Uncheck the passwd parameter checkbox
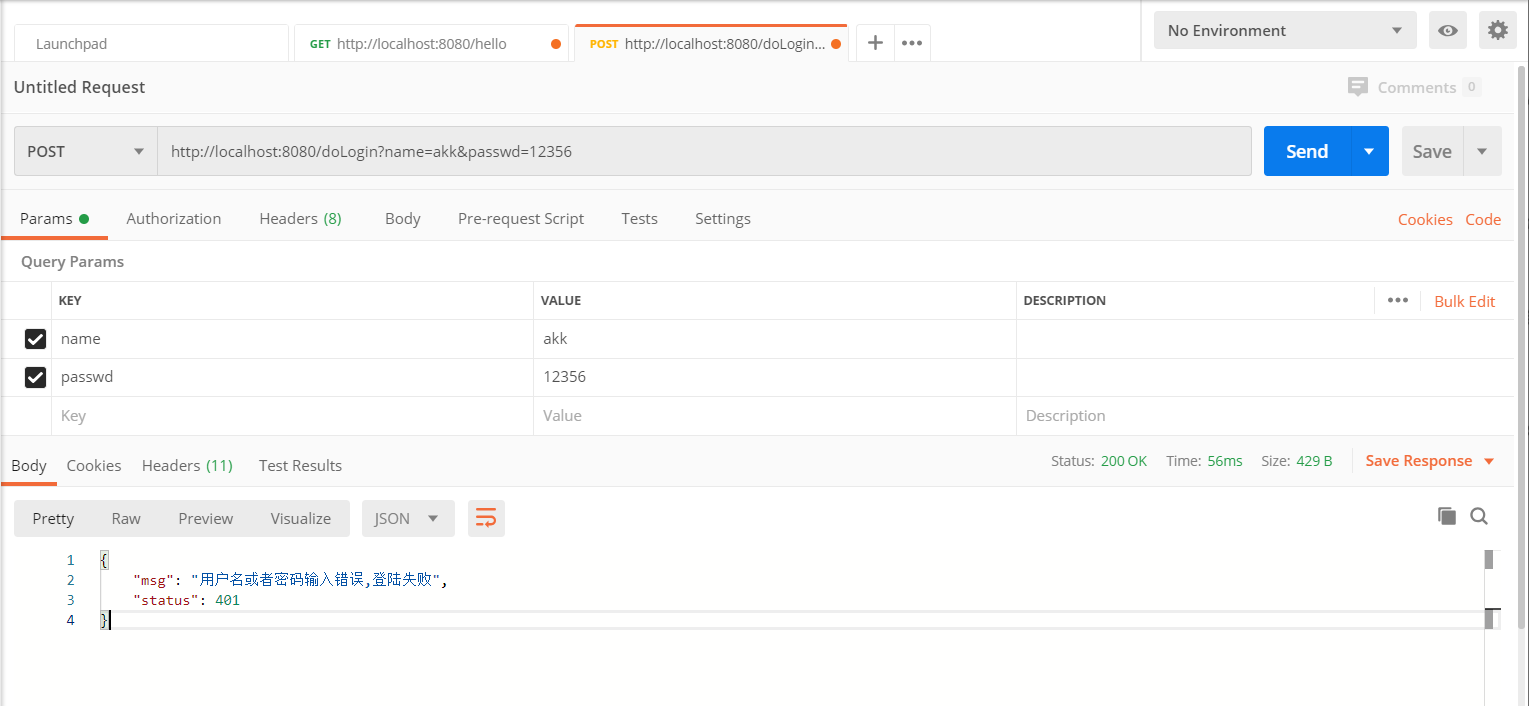 click(x=35, y=377)
